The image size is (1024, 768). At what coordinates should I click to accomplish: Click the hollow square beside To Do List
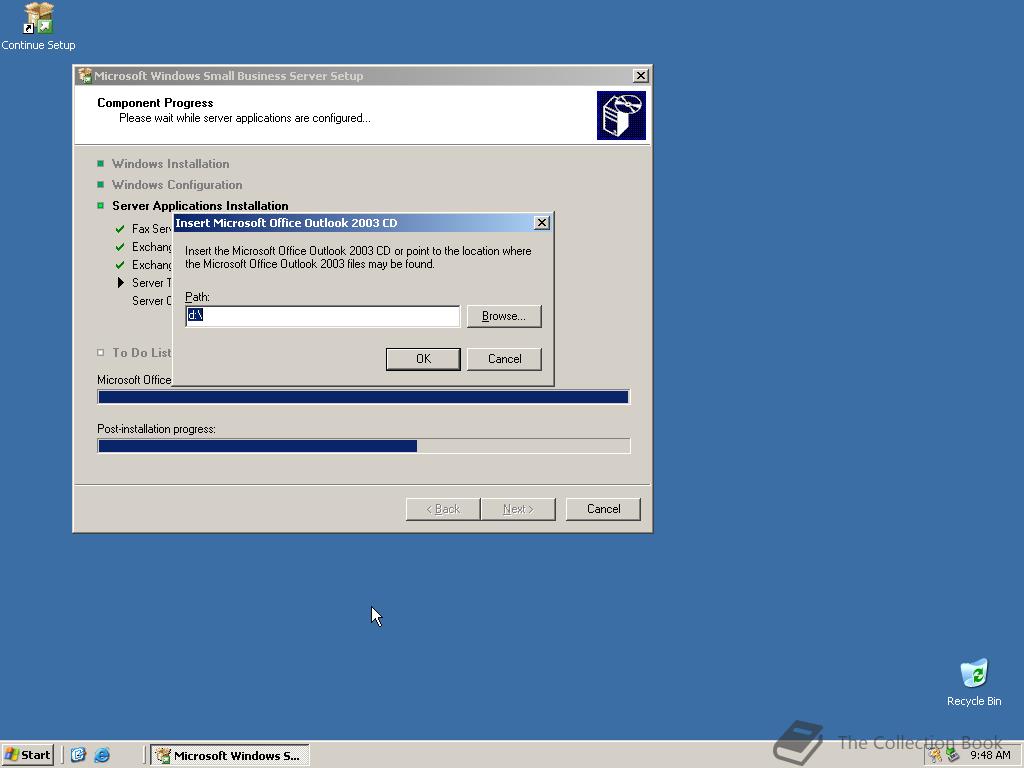coord(101,353)
